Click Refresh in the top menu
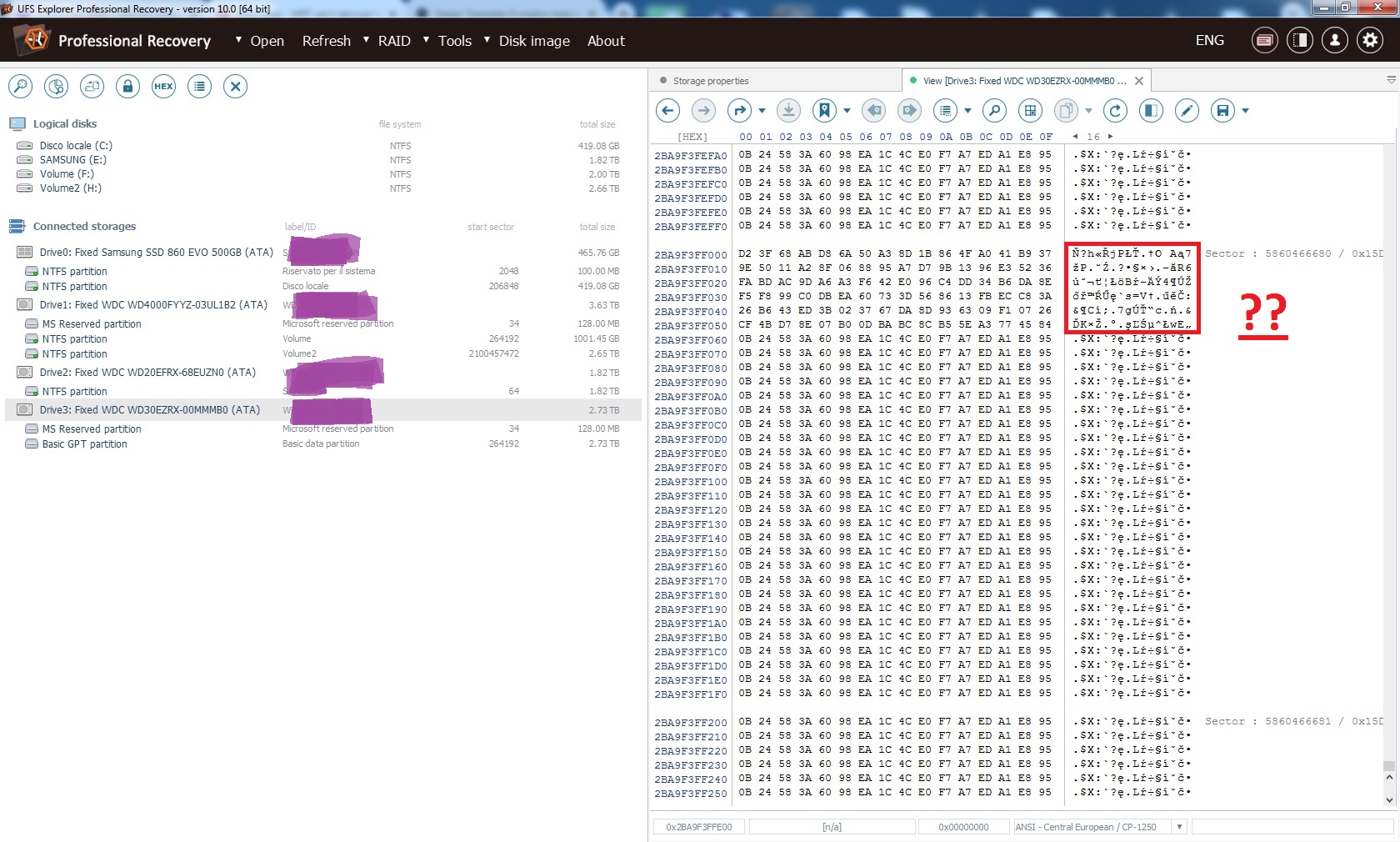 pyautogui.click(x=327, y=41)
